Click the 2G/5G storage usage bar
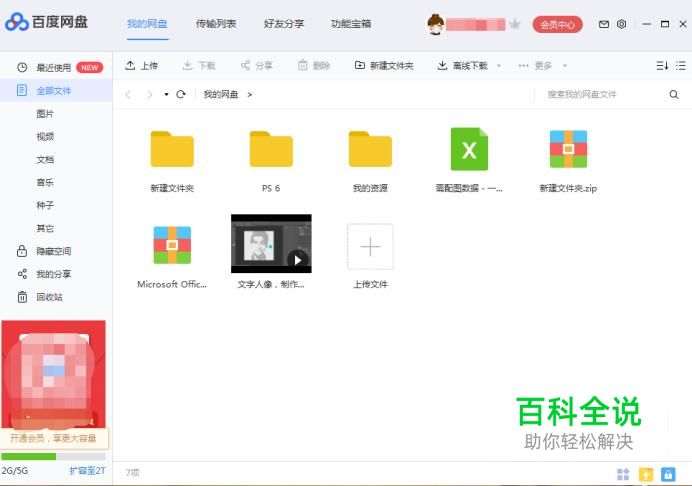 point(53,456)
